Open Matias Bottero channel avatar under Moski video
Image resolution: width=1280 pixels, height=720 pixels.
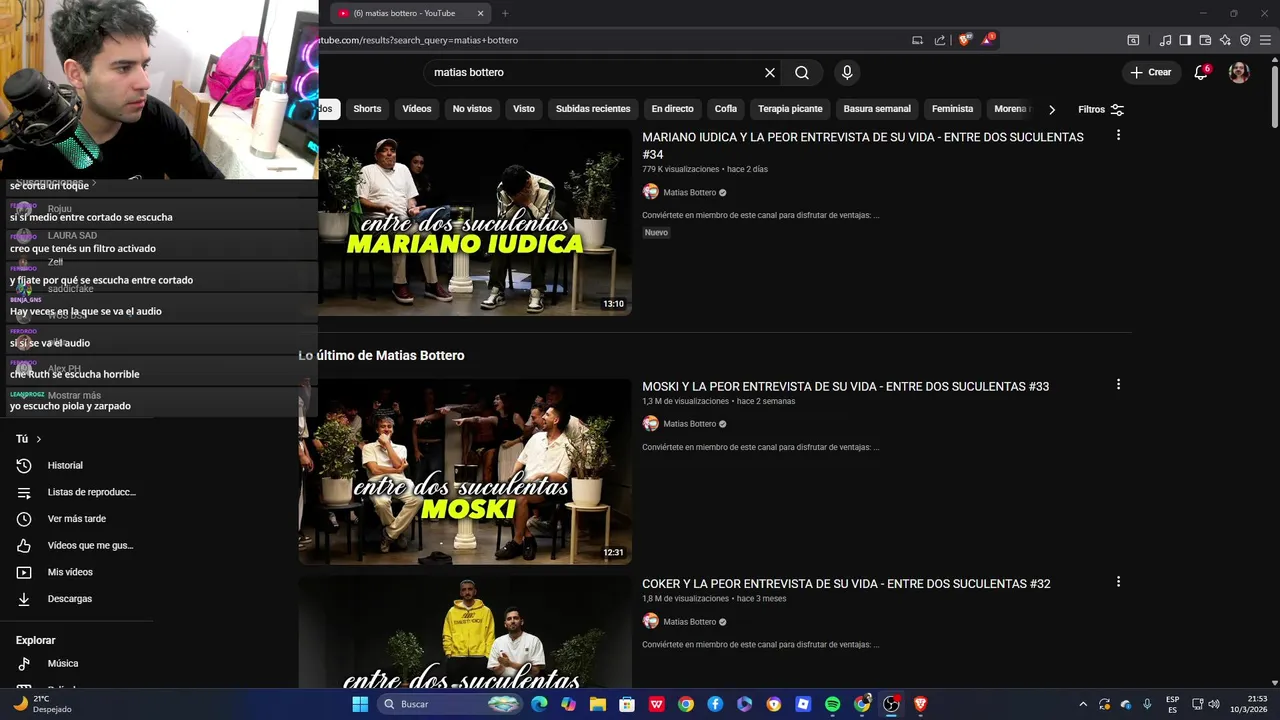(650, 424)
